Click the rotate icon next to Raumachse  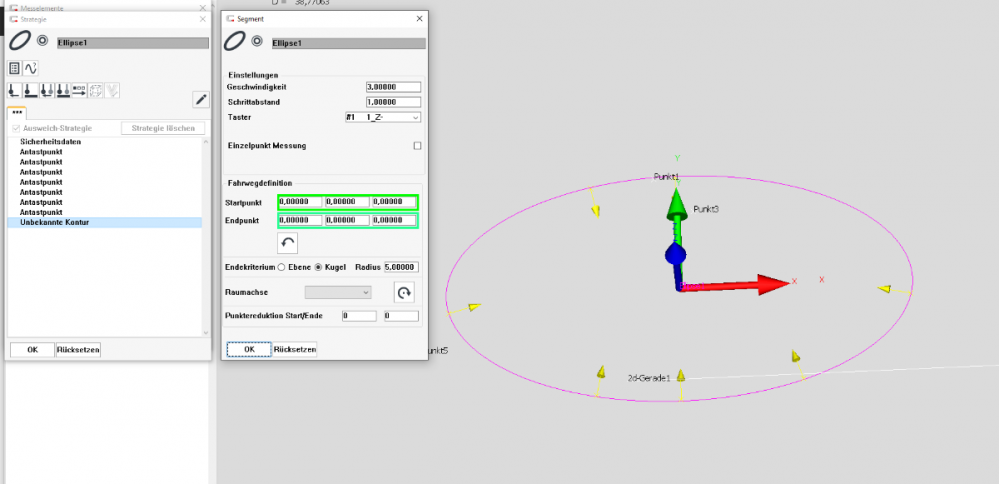coord(403,292)
